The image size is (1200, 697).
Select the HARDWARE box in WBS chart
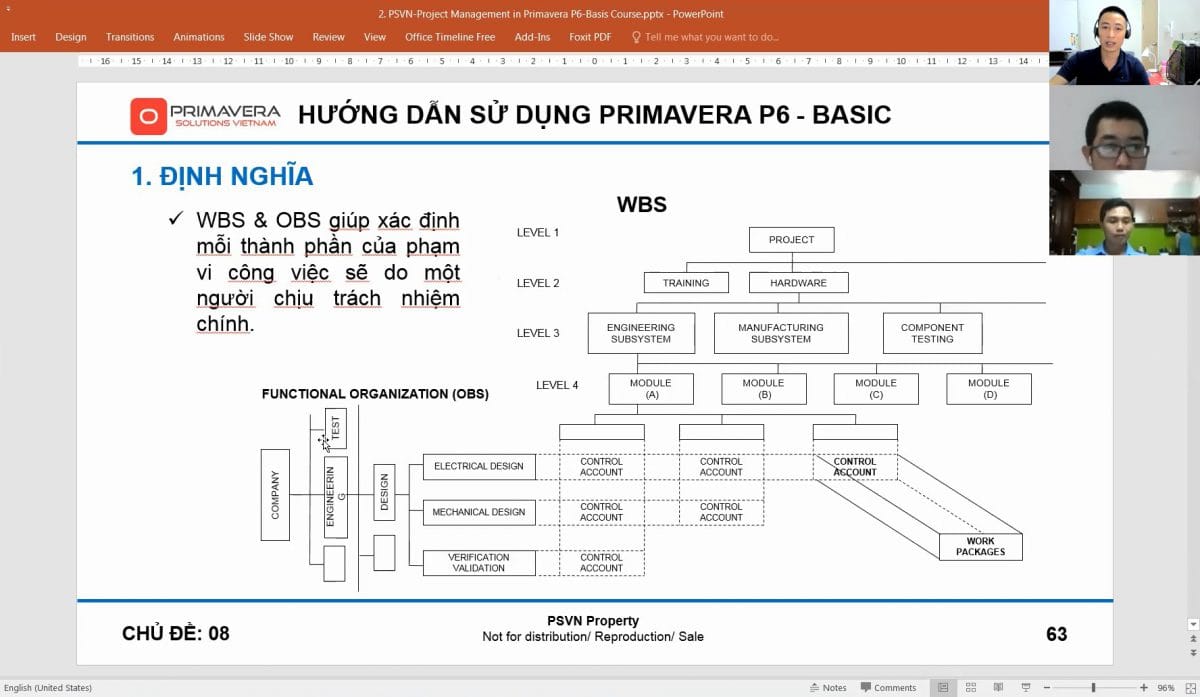[x=798, y=283]
